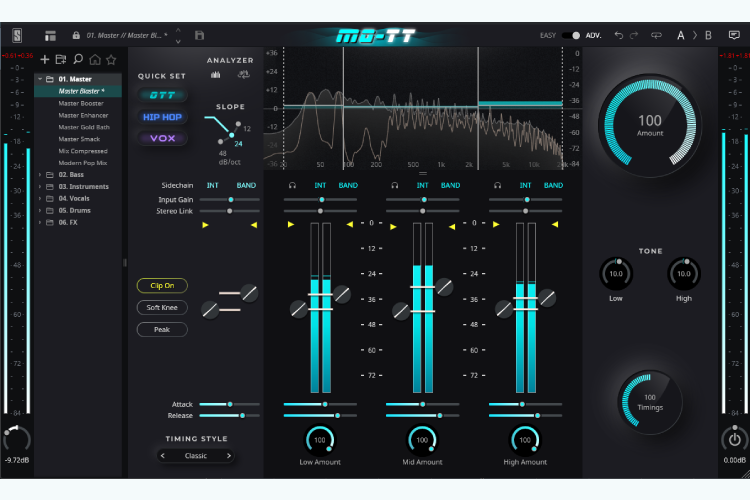Image resolution: width=750 pixels, height=500 pixels.
Task: Load the Modern Pop Mix preset
Action: [83, 163]
